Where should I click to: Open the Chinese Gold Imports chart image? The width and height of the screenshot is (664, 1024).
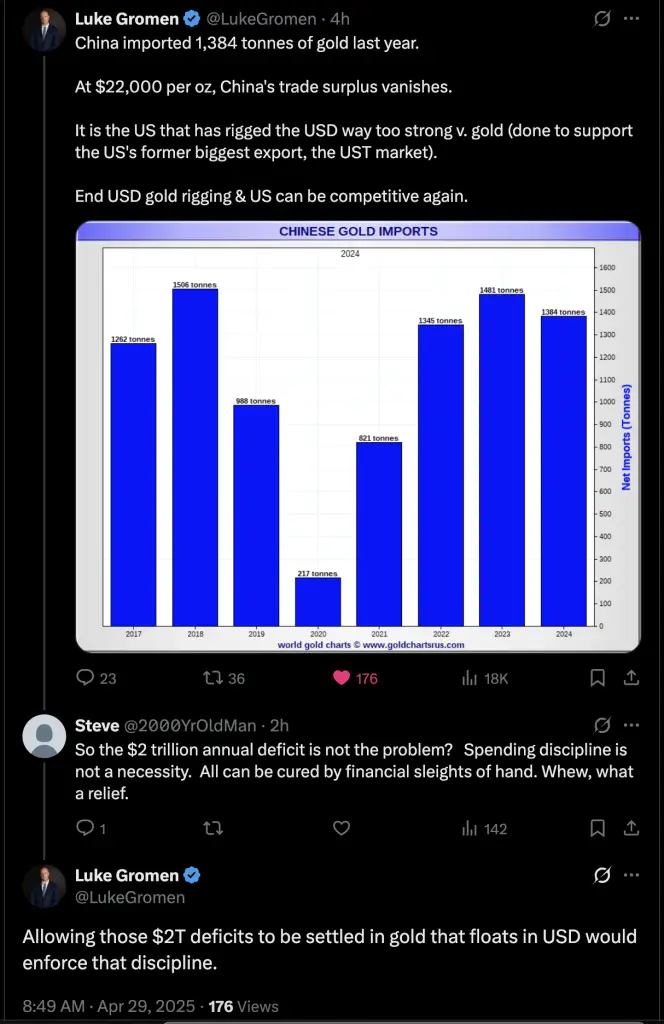358,436
